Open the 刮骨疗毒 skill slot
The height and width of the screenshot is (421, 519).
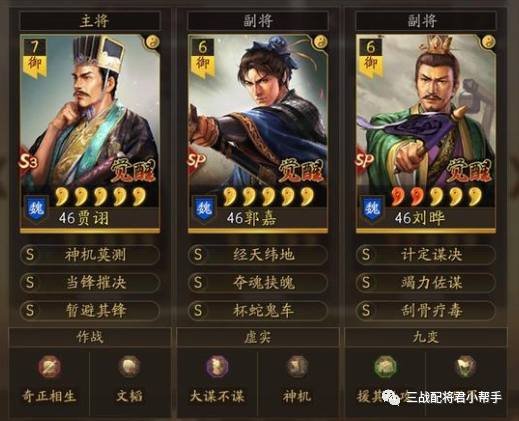point(426,311)
